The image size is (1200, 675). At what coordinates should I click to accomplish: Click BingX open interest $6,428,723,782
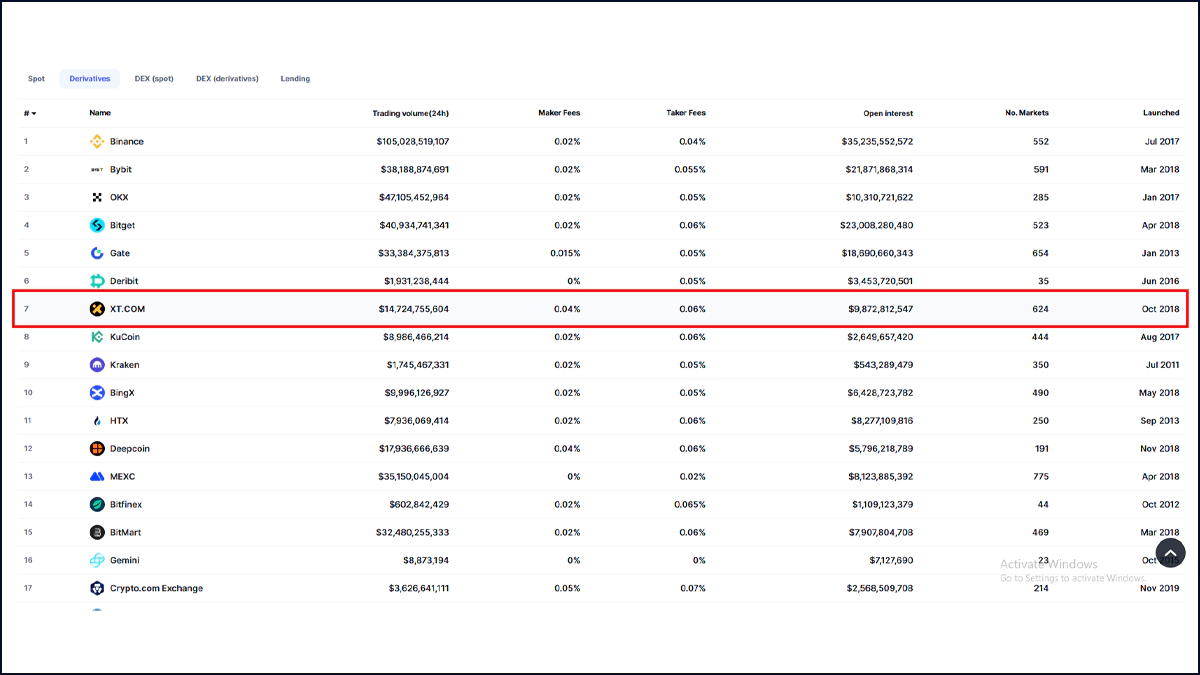(879, 393)
